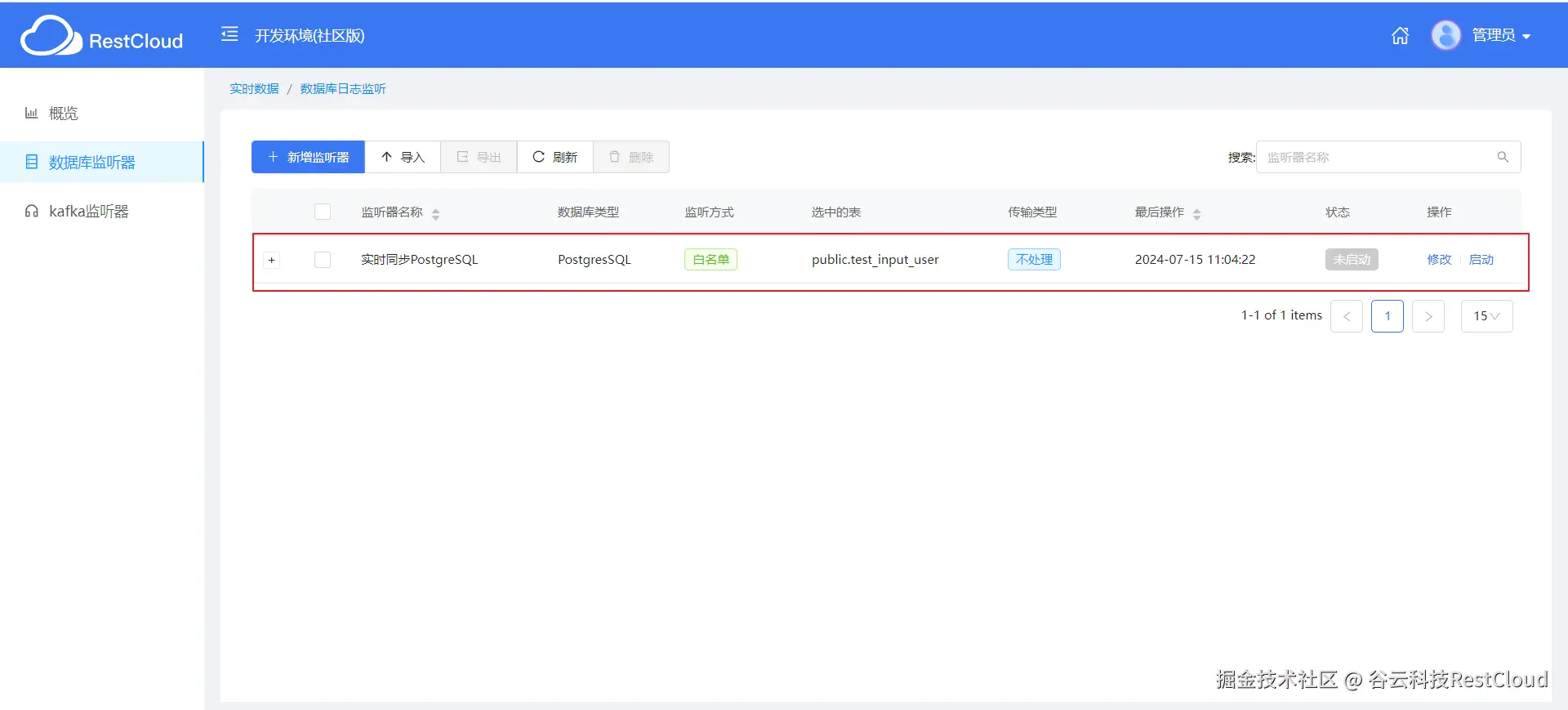The height and width of the screenshot is (710, 1568).
Task: Open kafka监听器 in the sidebar
Action: (101, 211)
